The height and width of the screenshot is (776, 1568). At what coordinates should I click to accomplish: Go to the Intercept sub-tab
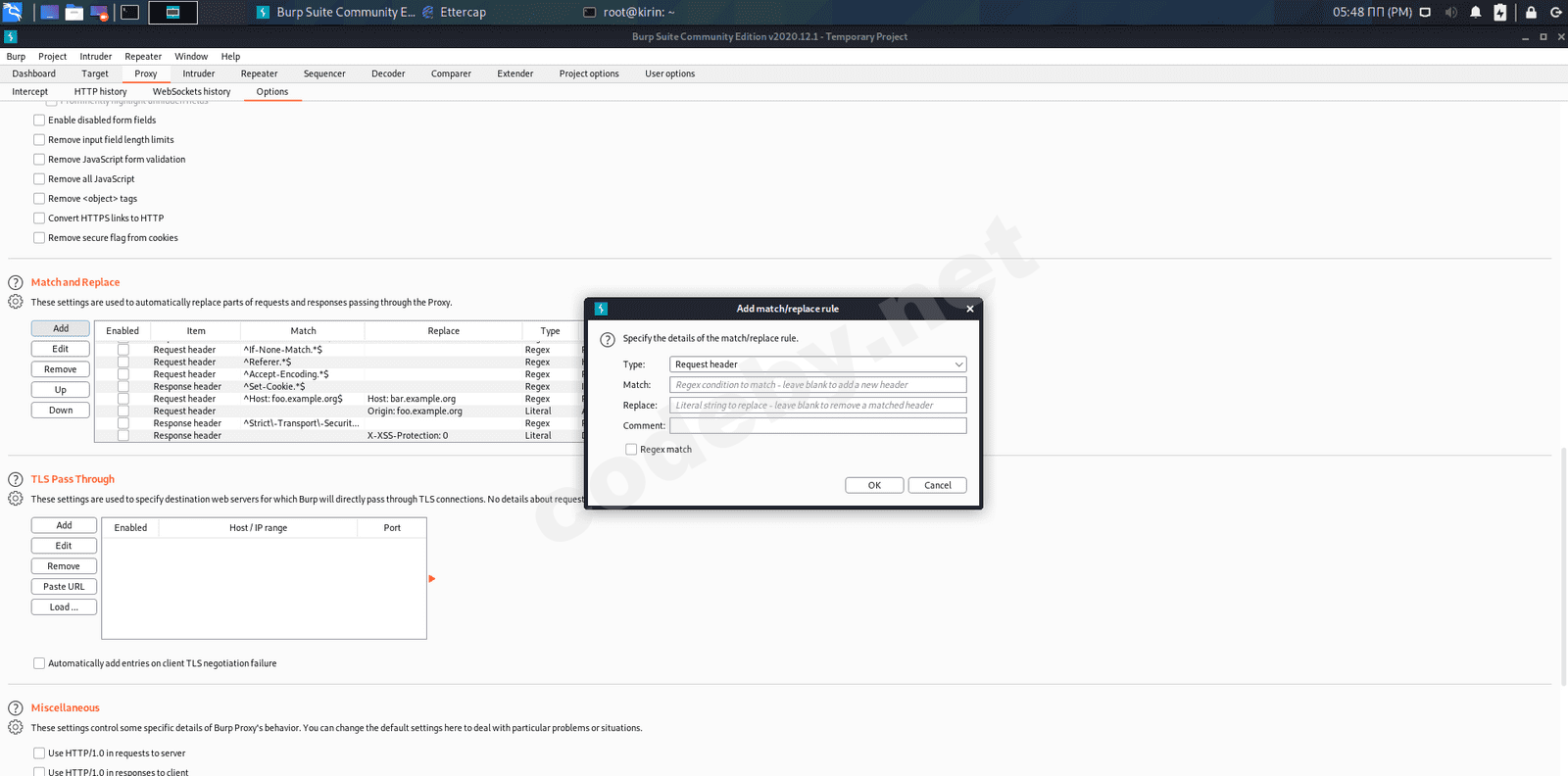tap(30, 91)
